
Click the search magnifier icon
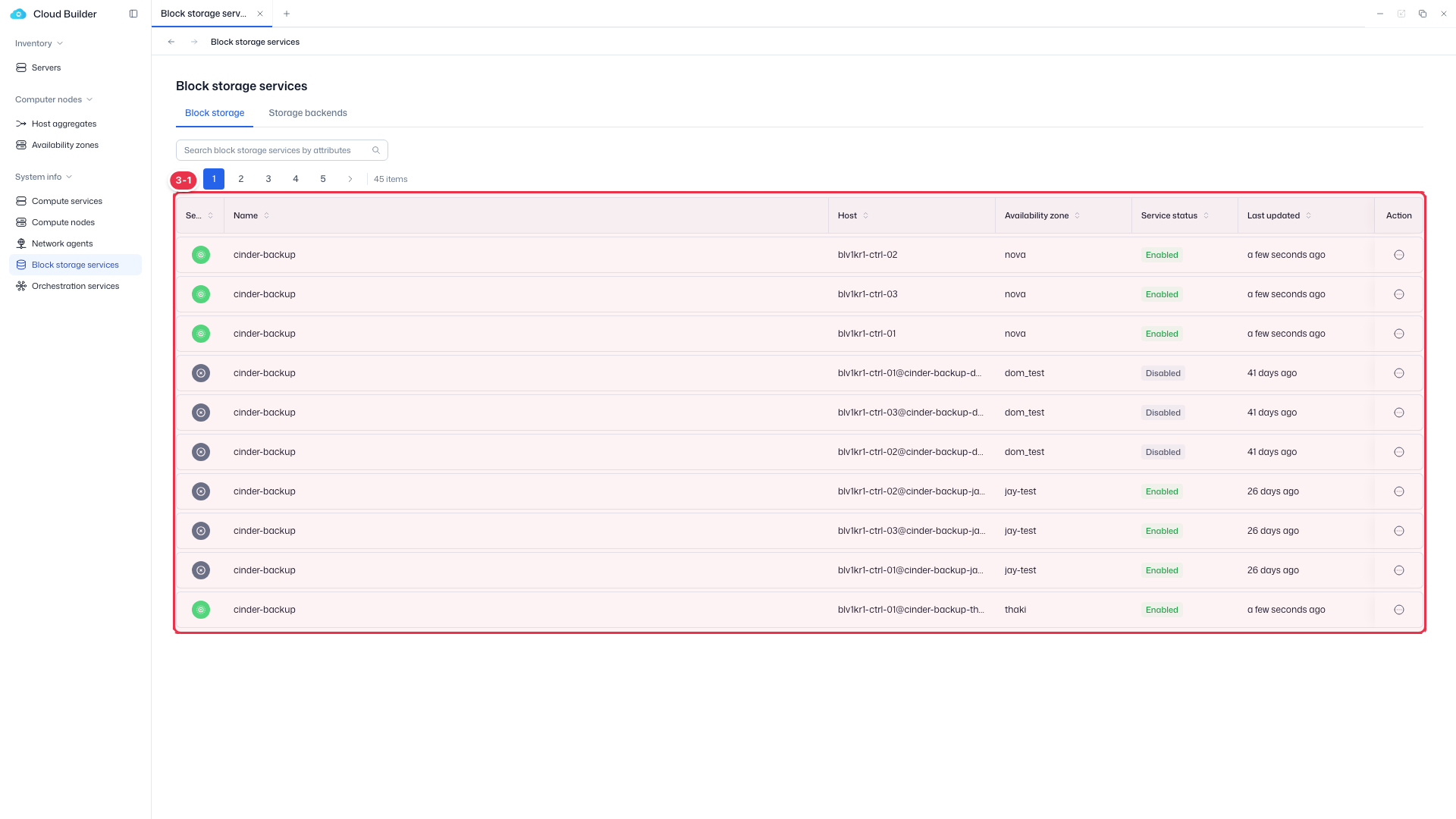(x=376, y=150)
